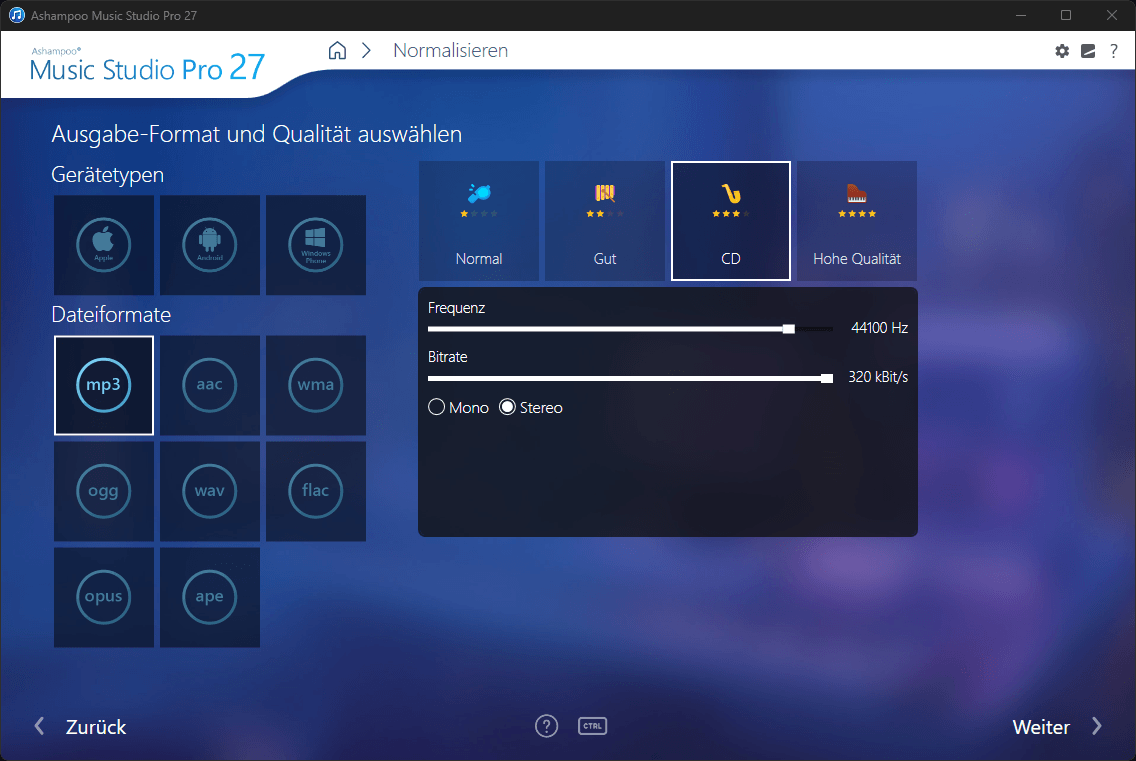This screenshot has width=1136, height=761.
Task: Select the CD quality preset
Action: click(x=731, y=221)
